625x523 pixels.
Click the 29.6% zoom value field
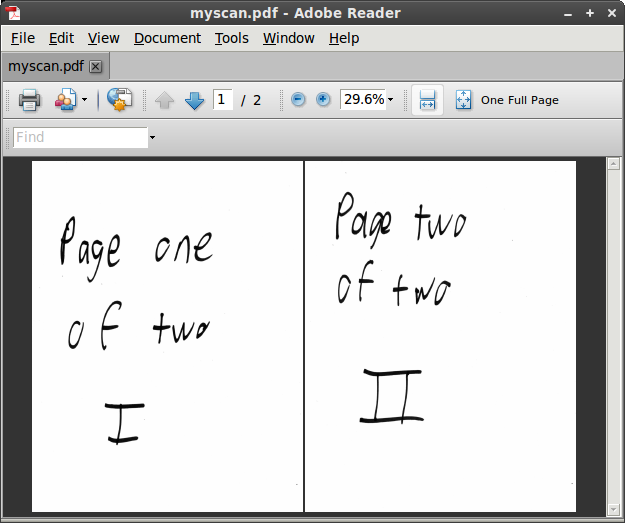click(x=363, y=99)
